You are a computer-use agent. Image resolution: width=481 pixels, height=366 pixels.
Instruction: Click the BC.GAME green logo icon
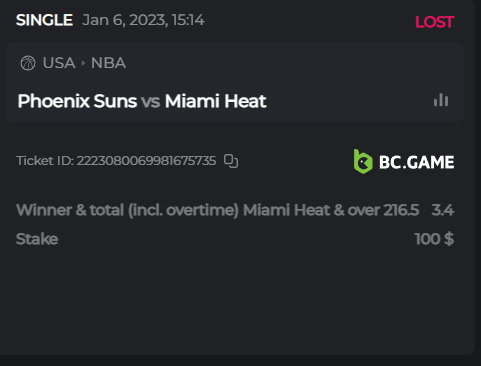(x=363, y=162)
